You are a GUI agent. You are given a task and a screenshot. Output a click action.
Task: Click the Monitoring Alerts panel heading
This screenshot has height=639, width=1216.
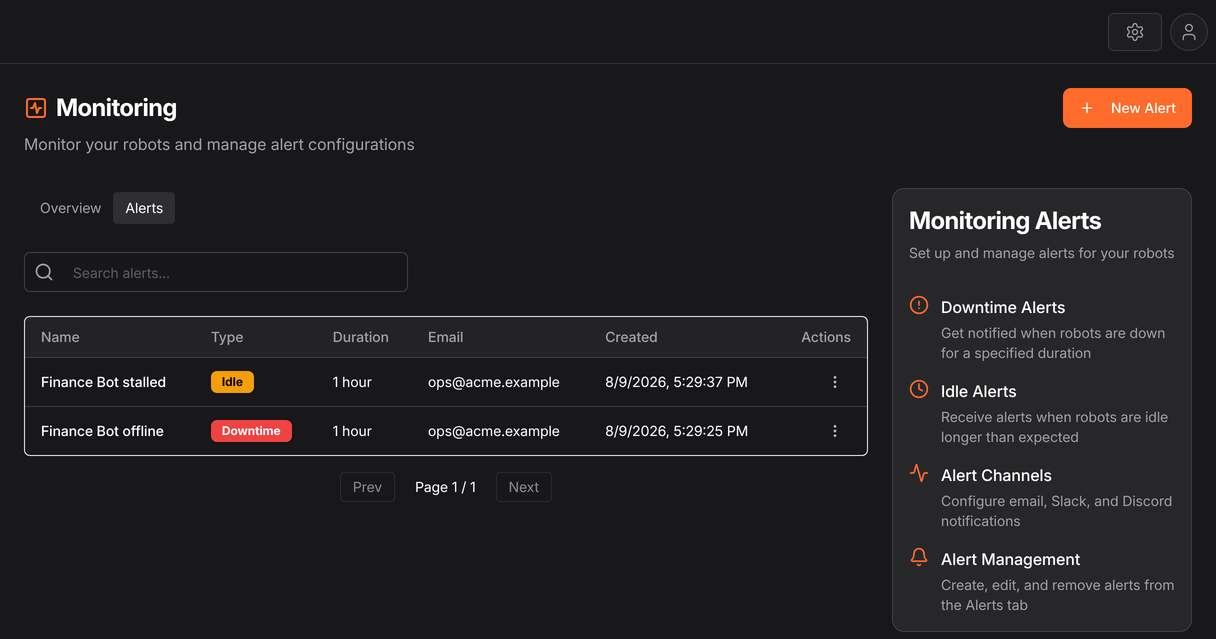[1005, 221]
